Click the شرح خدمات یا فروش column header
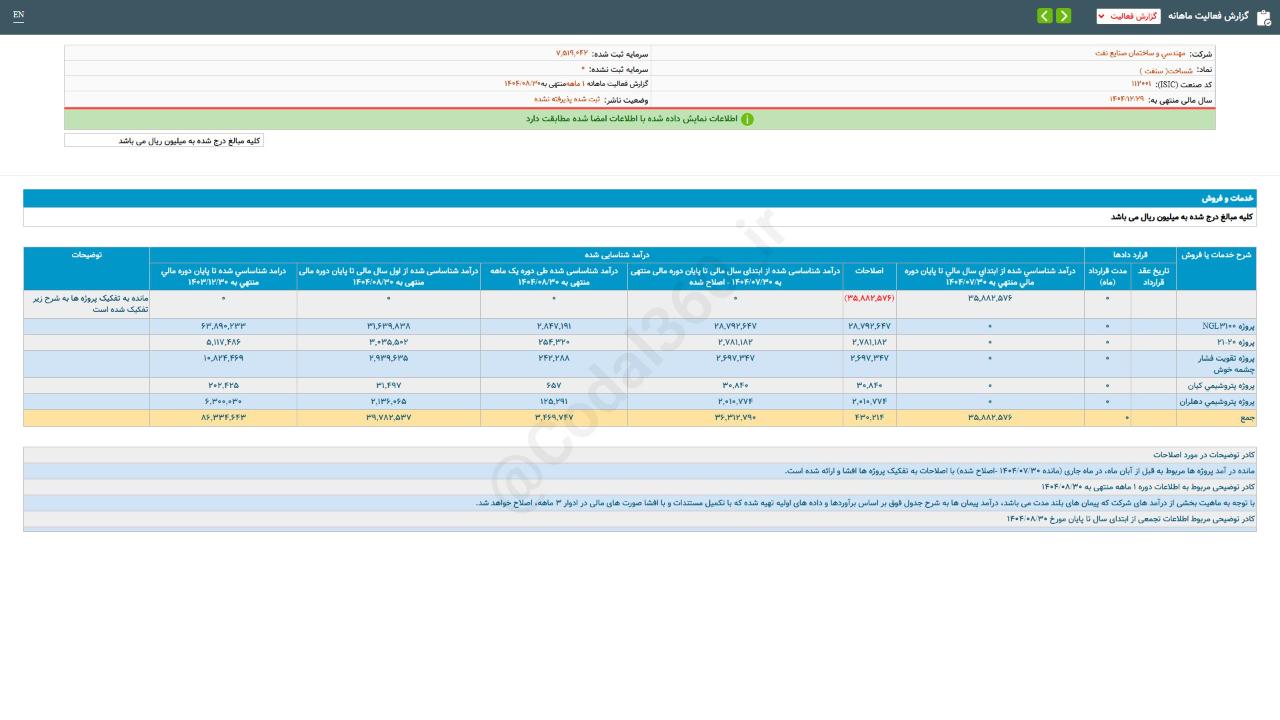This screenshot has width=1280, height=720. click(1216, 255)
